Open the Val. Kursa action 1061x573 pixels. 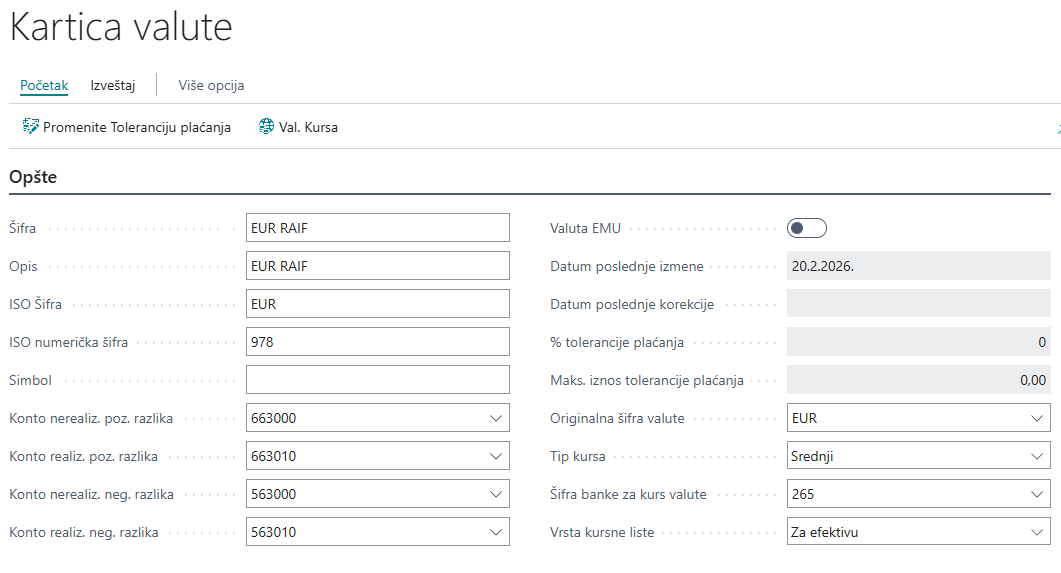308,127
